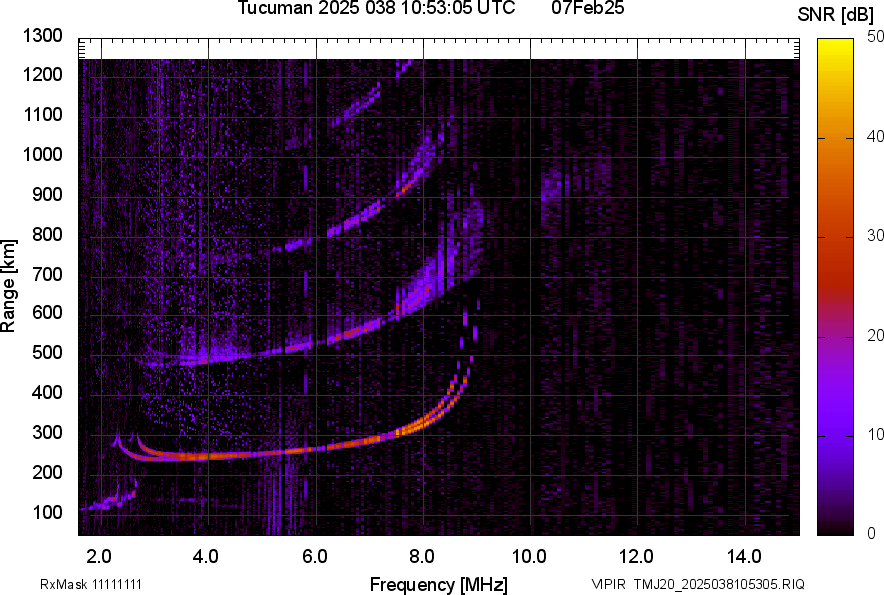This screenshot has width=884, height=595.
Task: Click the Frequency [MHz] axis label
Action: pos(438,584)
